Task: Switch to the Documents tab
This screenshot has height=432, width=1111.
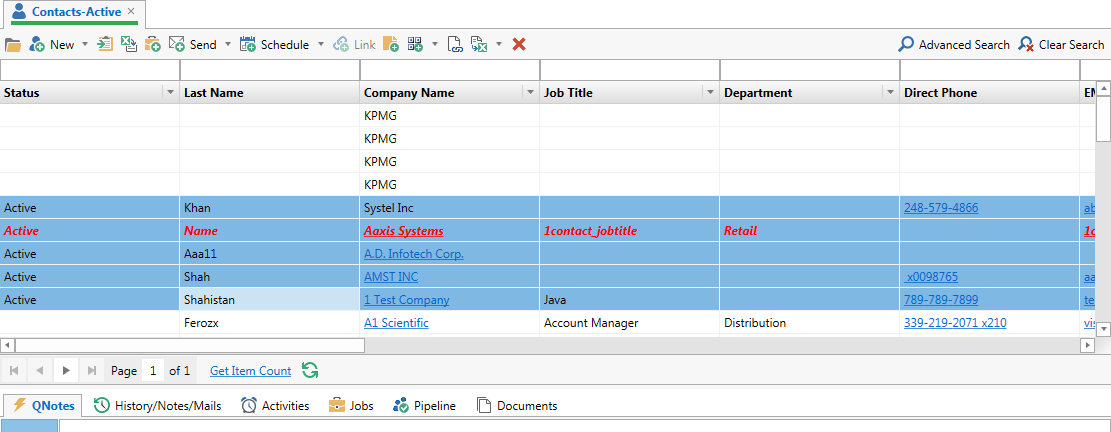Action: click(x=517, y=406)
